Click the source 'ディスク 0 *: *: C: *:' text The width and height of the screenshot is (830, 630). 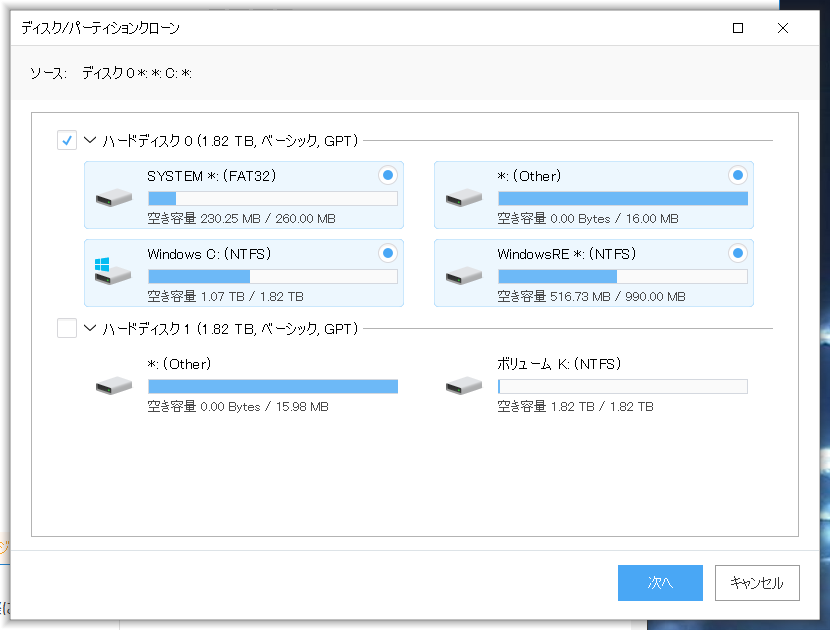(x=137, y=73)
